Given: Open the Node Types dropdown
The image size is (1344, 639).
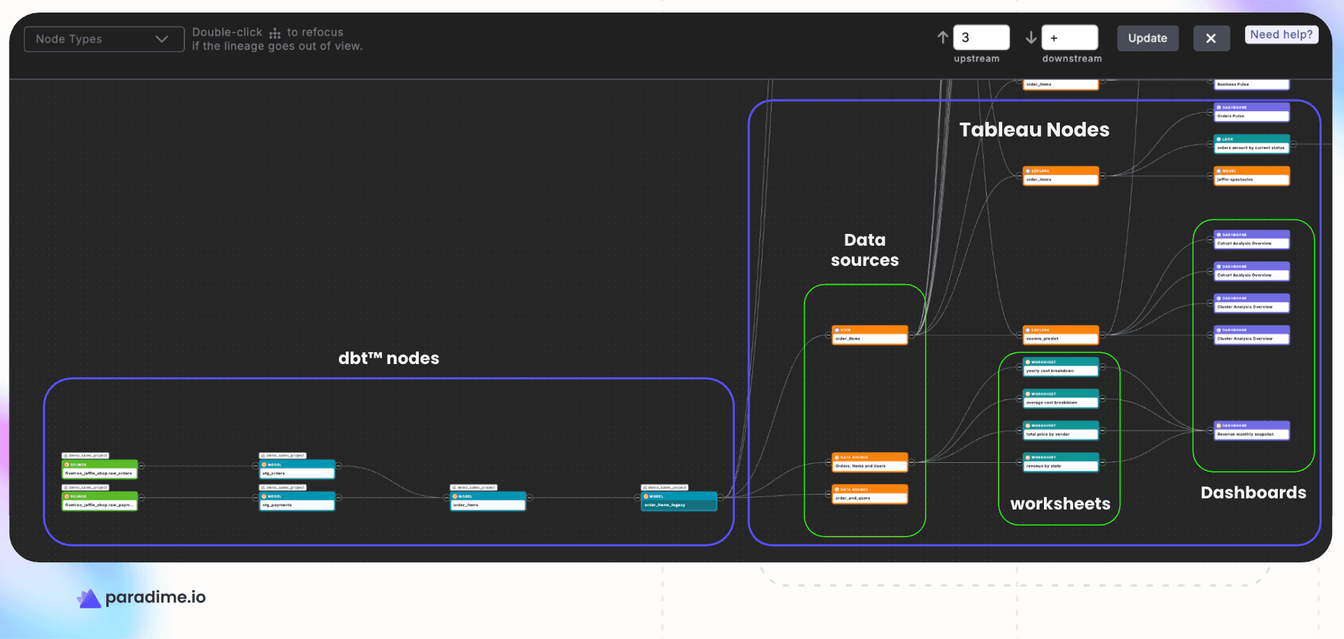Looking at the screenshot, I should click(104, 39).
